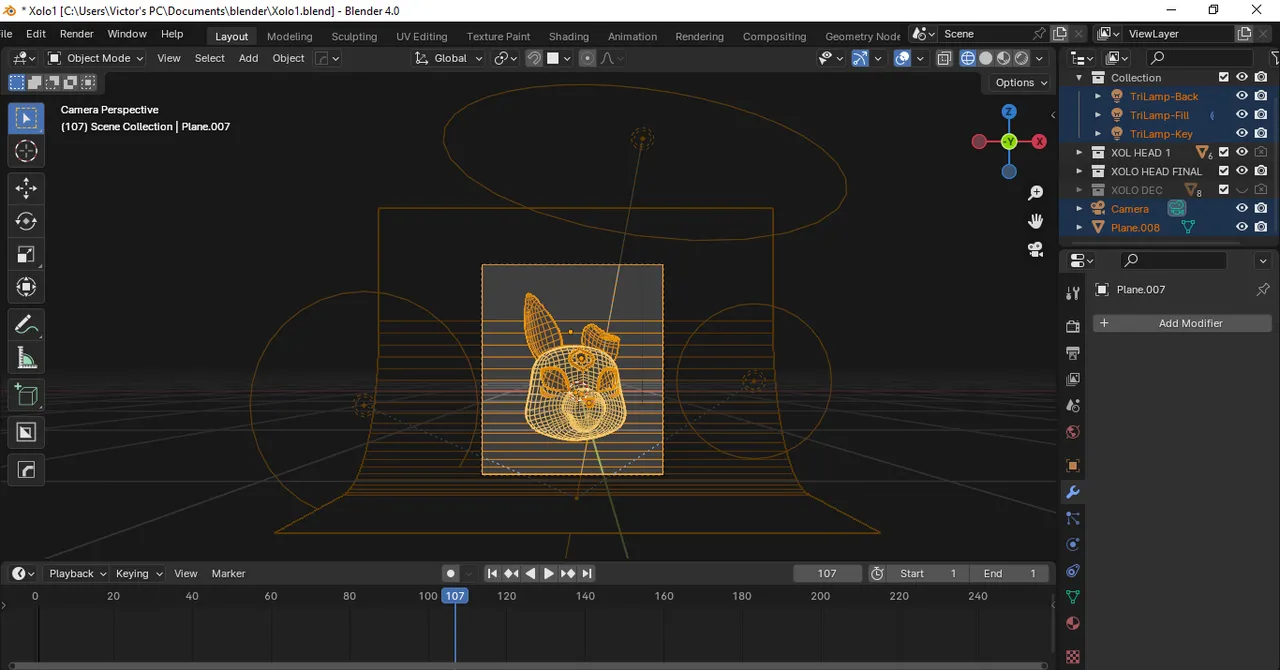
Task: Open the Output properties tab
Action: pyautogui.click(x=1073, y=353)
